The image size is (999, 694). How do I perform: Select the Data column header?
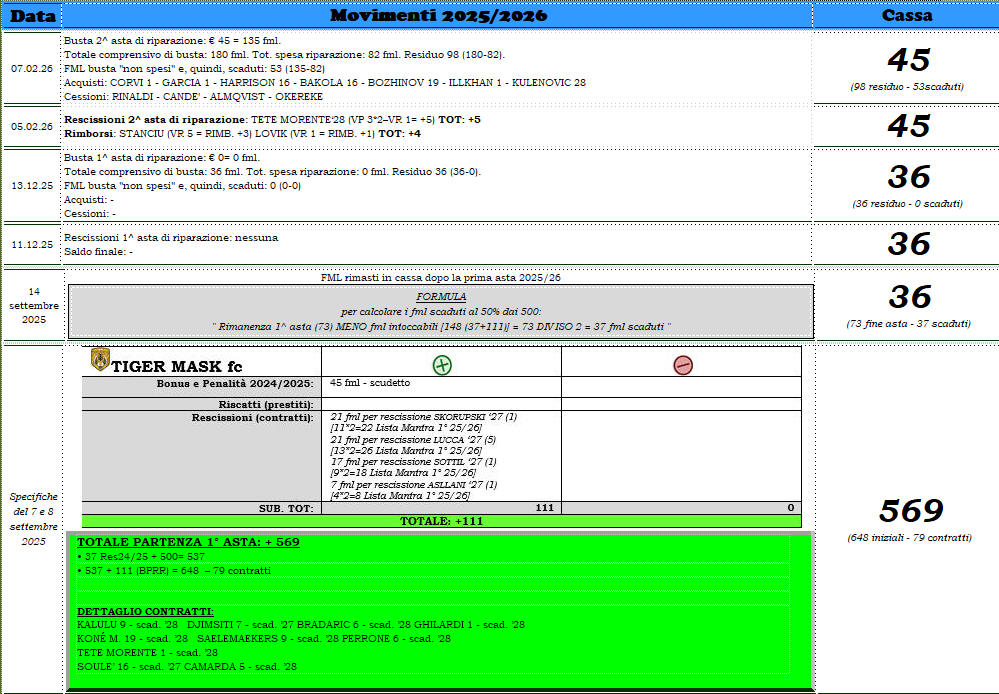click(32, 15)
